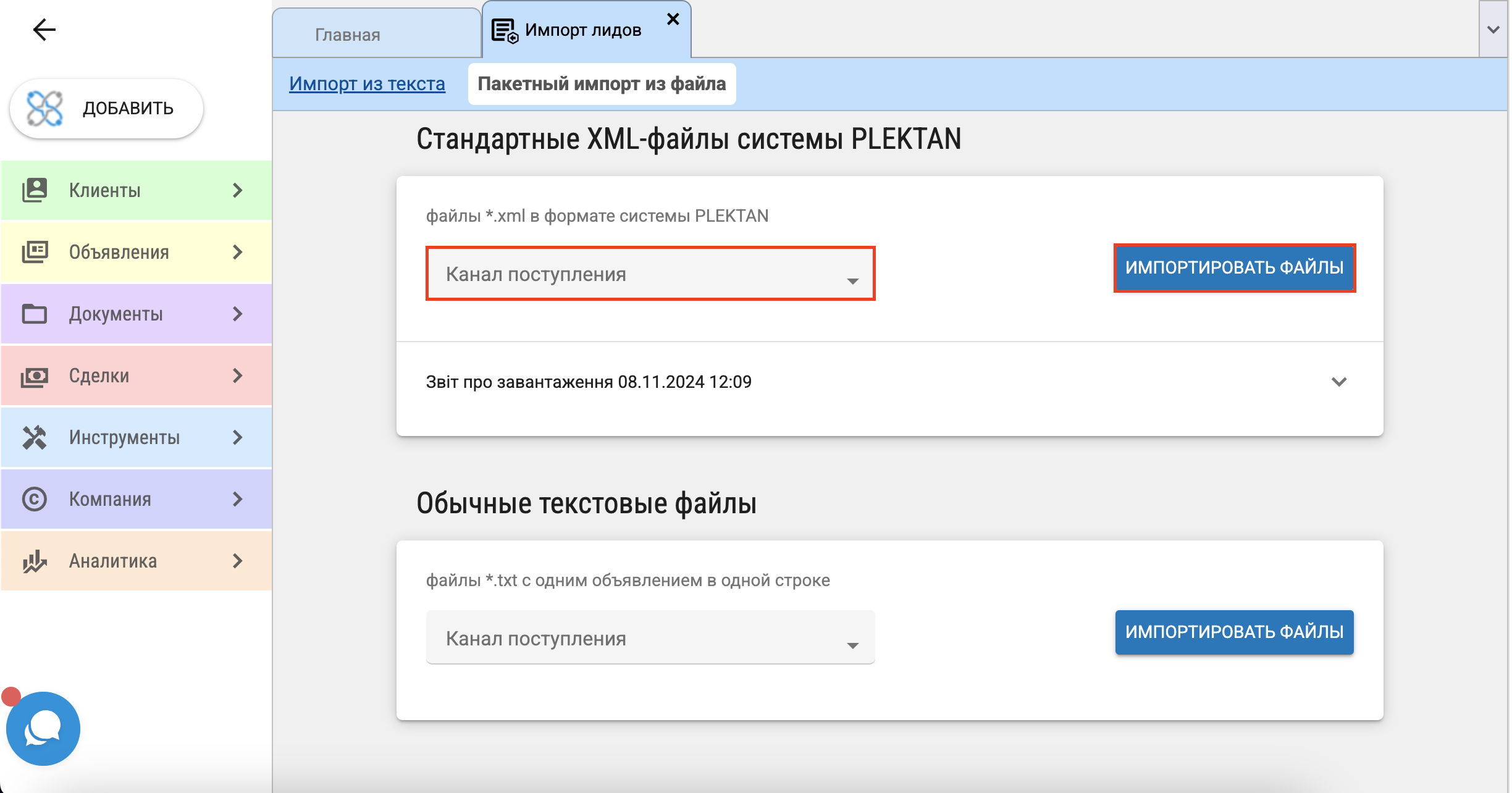Open the Клиенты menu item

point(136,190)
